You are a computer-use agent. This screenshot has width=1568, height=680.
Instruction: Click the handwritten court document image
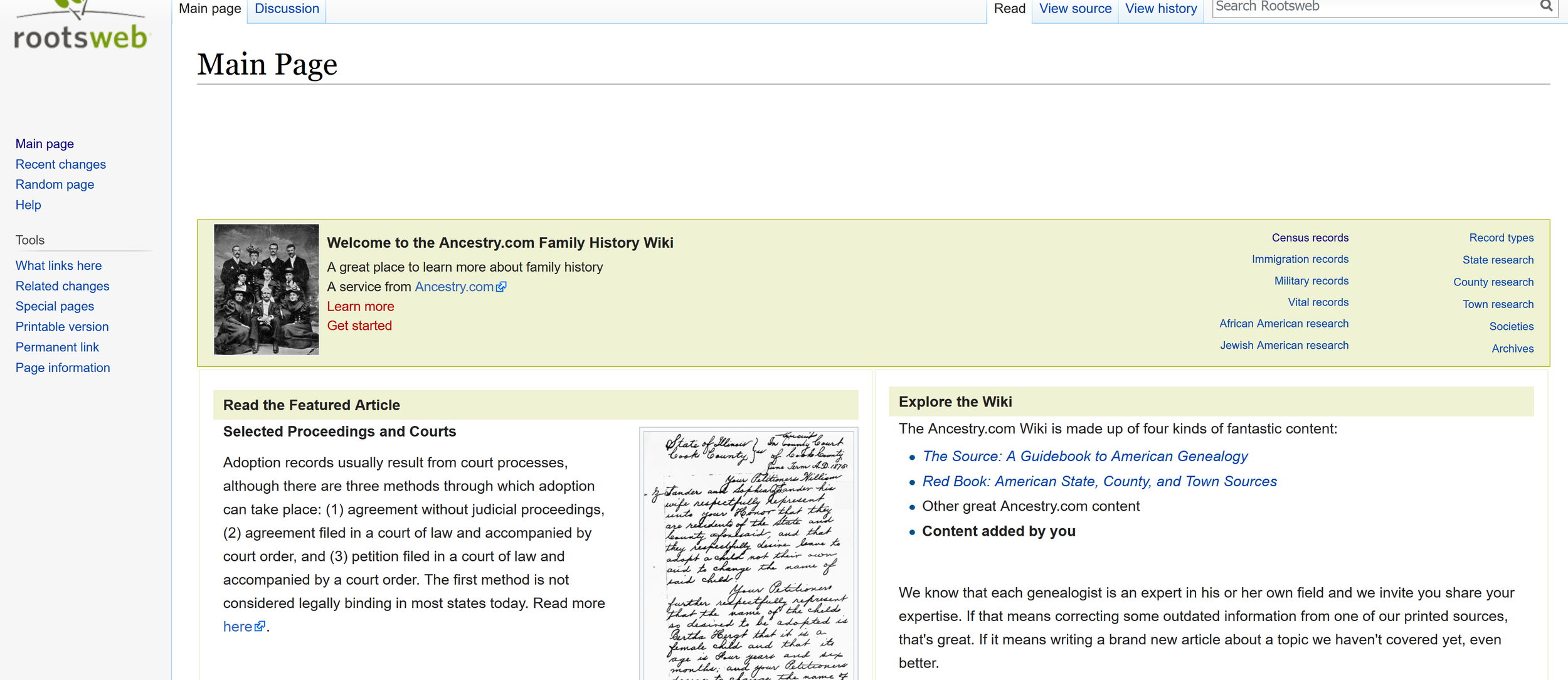pyautogui.click(x=749, y=554)
